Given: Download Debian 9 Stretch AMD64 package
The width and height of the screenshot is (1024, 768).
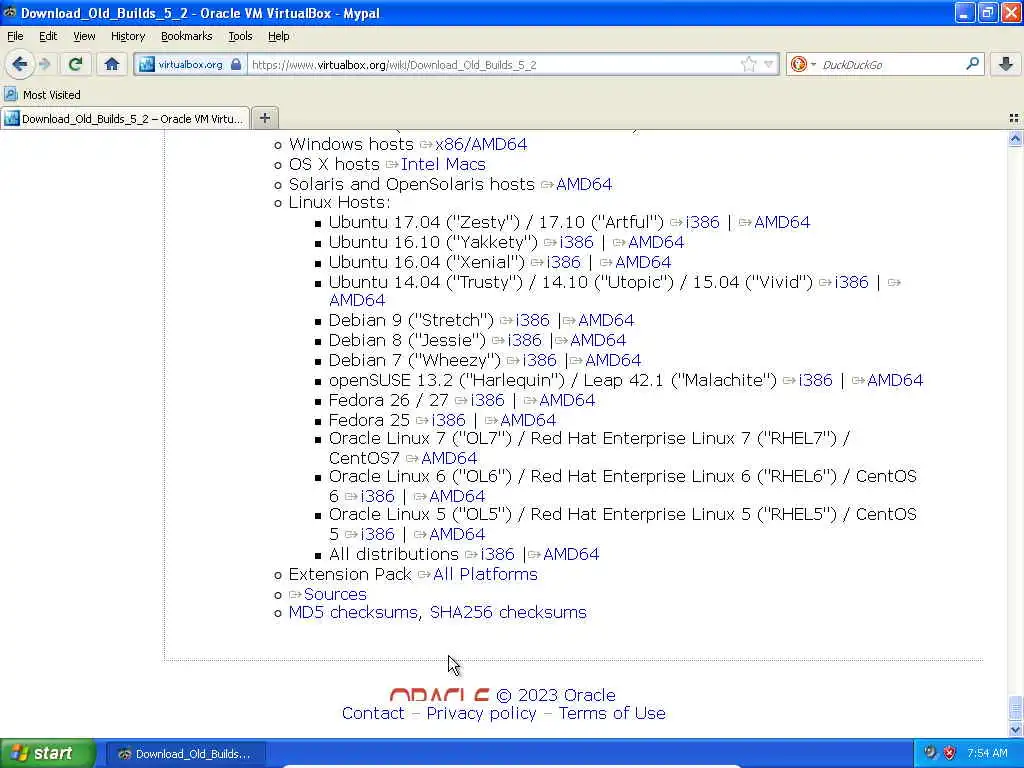Looking at the screenshot, I should pyautogui.click(x=605, y=320).
